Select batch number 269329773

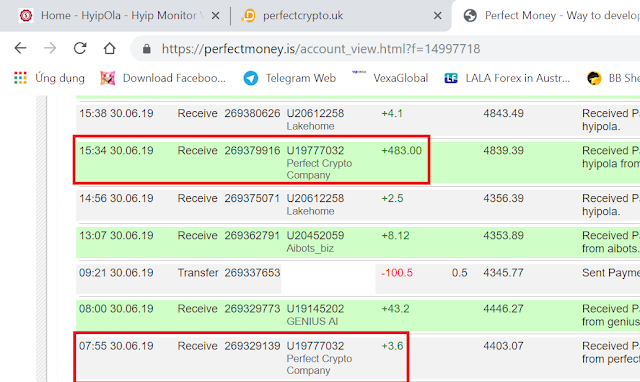[x=252, y=309]
